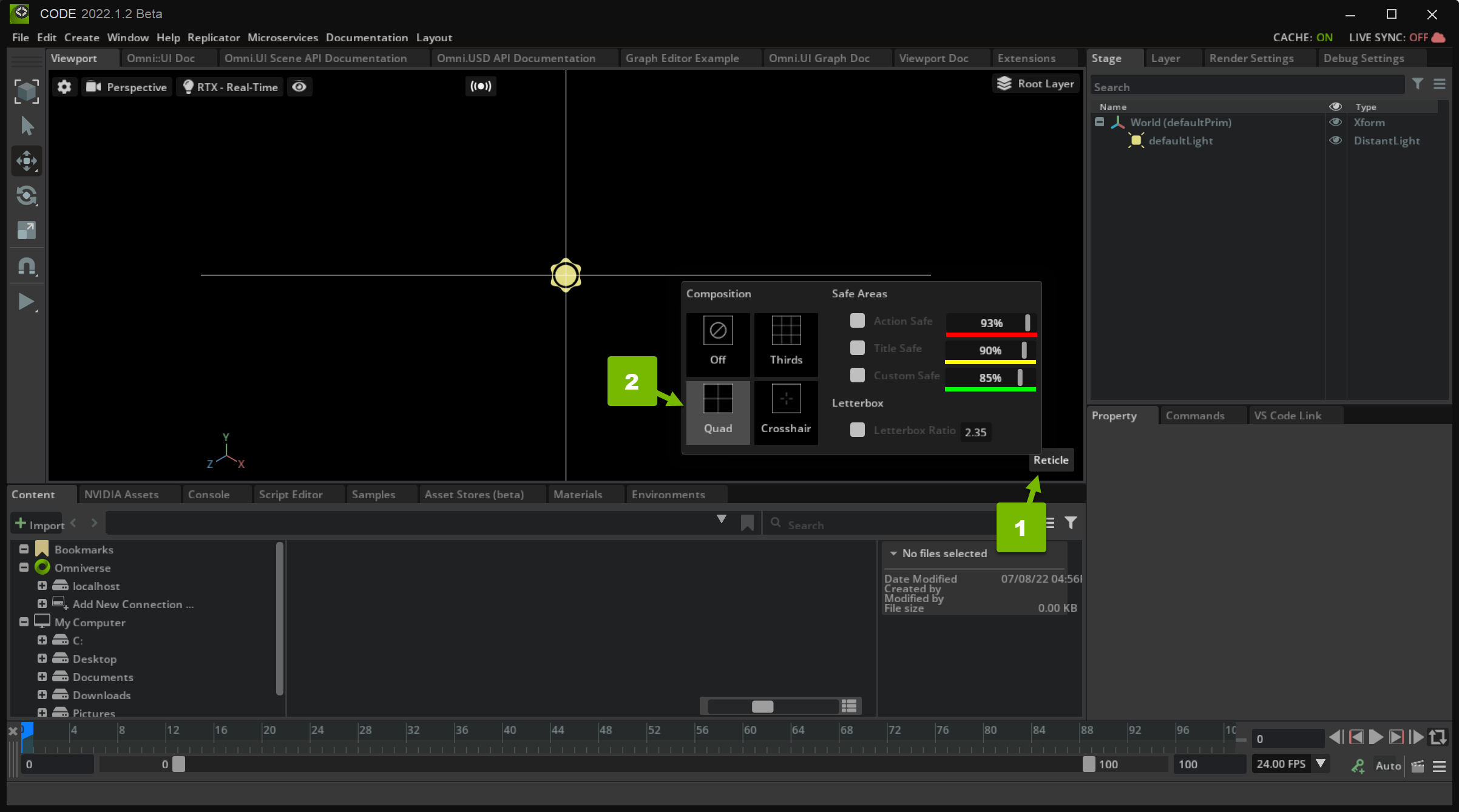Select the Move tool

[27, 161]
